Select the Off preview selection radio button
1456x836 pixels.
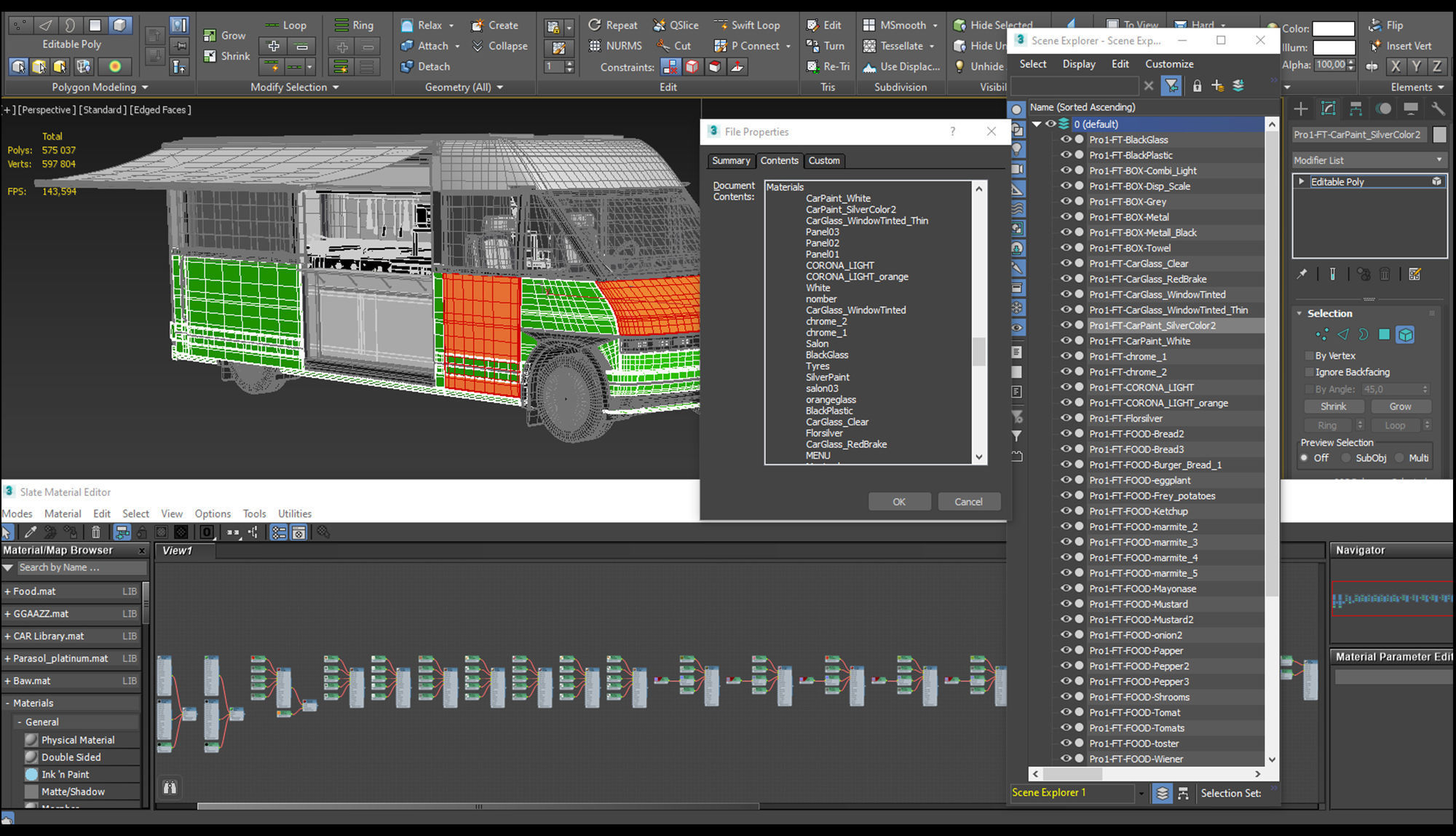pos(1305,458)
